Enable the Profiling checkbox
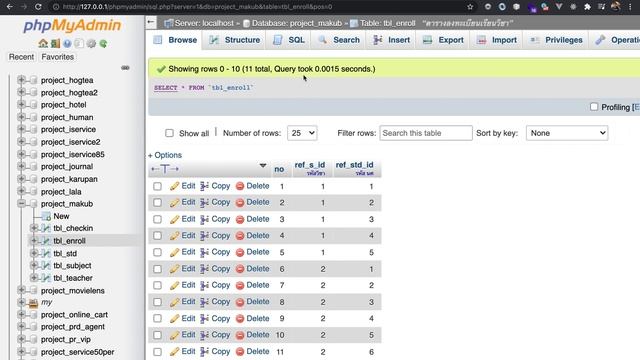Image resolution: width=640 pixels, height=360 pixels. tap(594, 107)
